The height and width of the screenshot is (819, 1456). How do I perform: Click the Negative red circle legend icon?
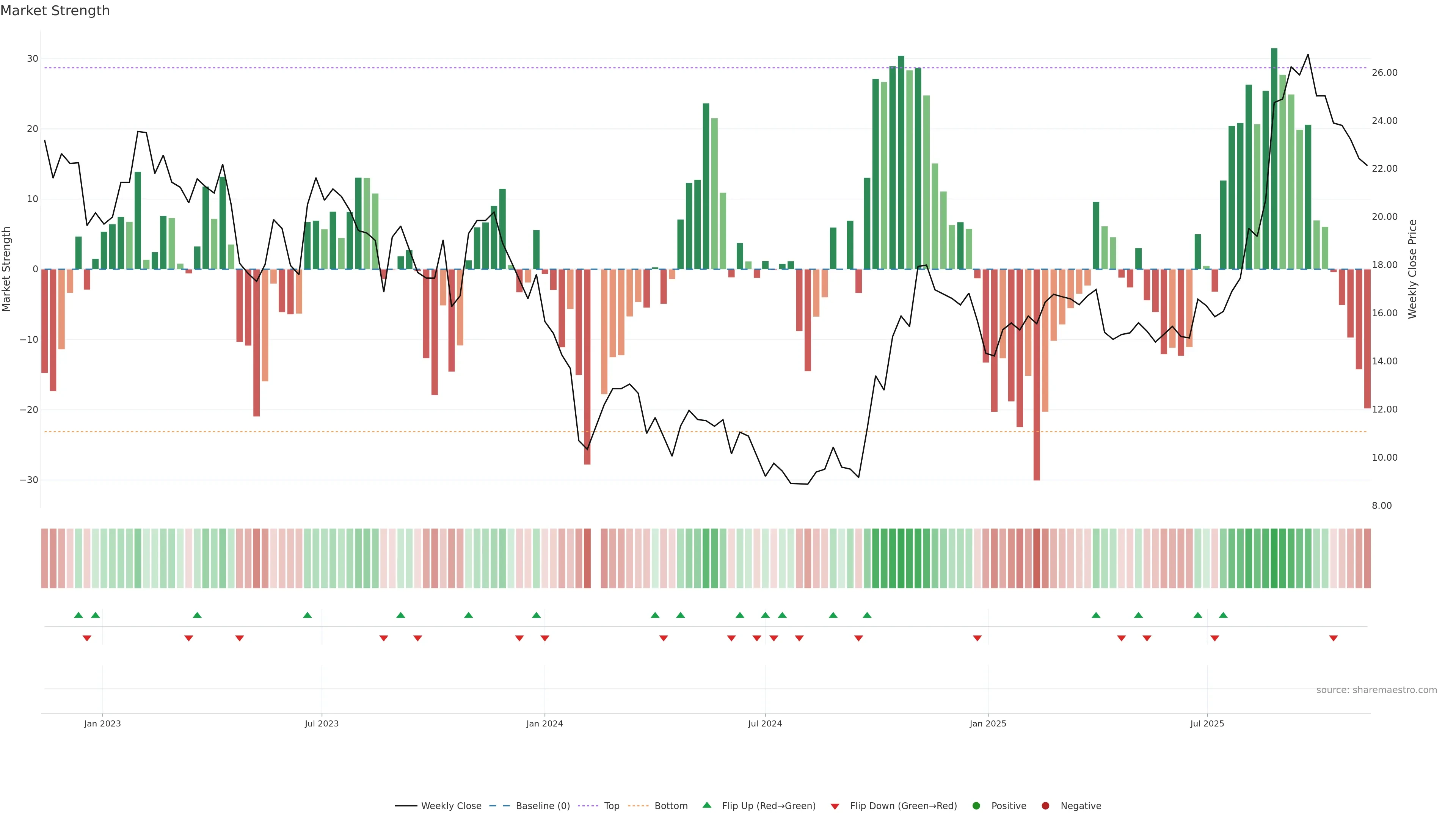point(1045,806)
